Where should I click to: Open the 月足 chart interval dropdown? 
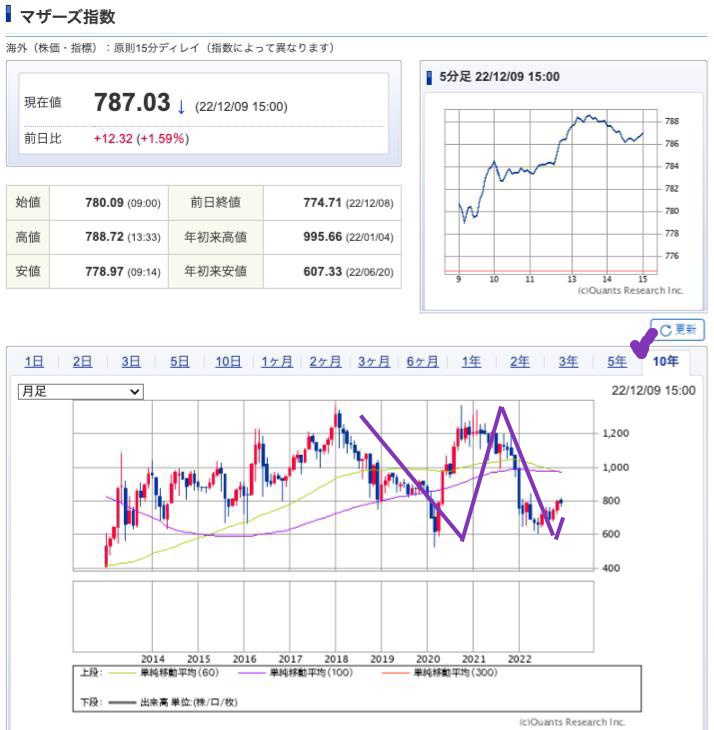pyautogui.click(x=81, y=392)
